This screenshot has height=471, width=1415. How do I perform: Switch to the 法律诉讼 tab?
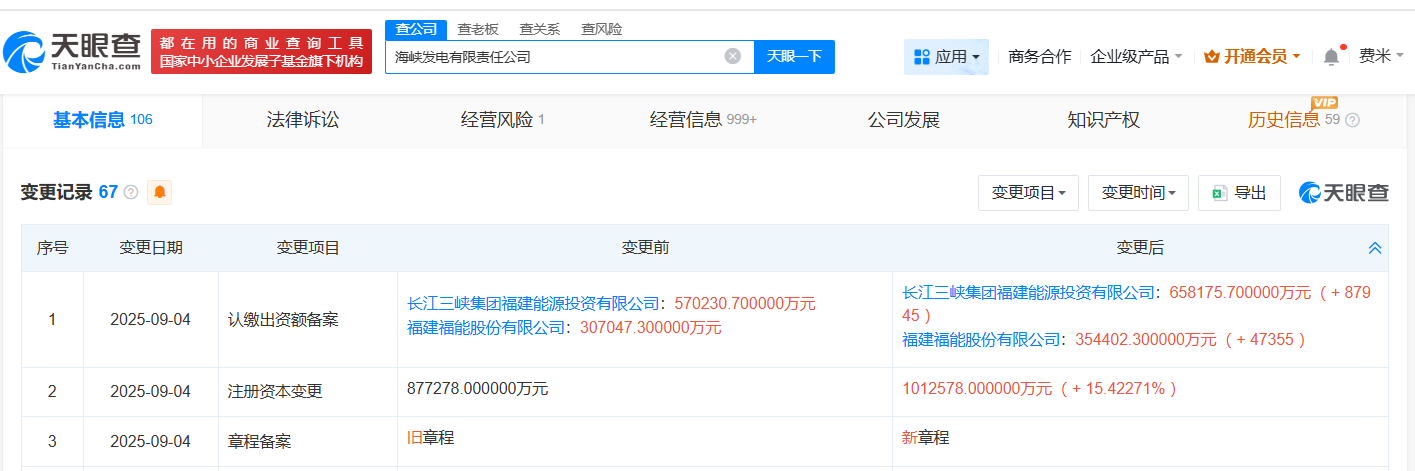pos(303,121)
